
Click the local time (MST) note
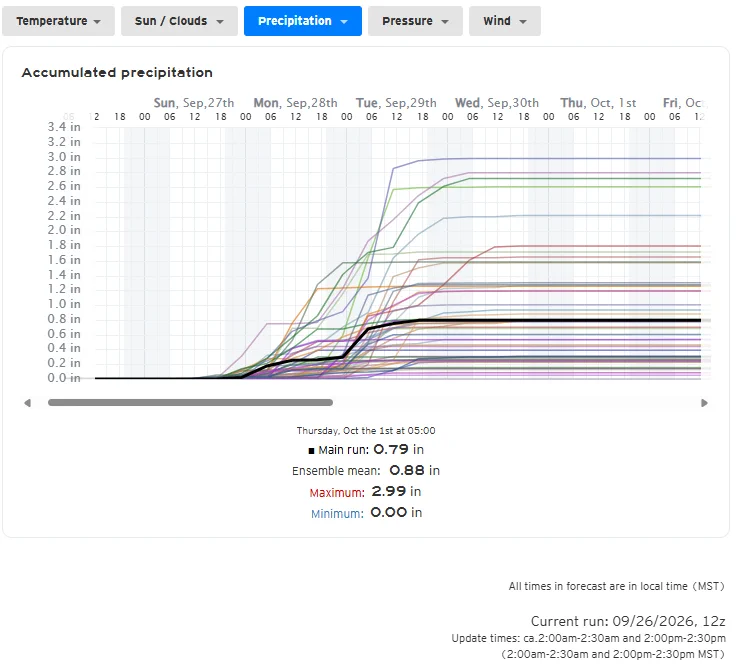coord(617,586)
